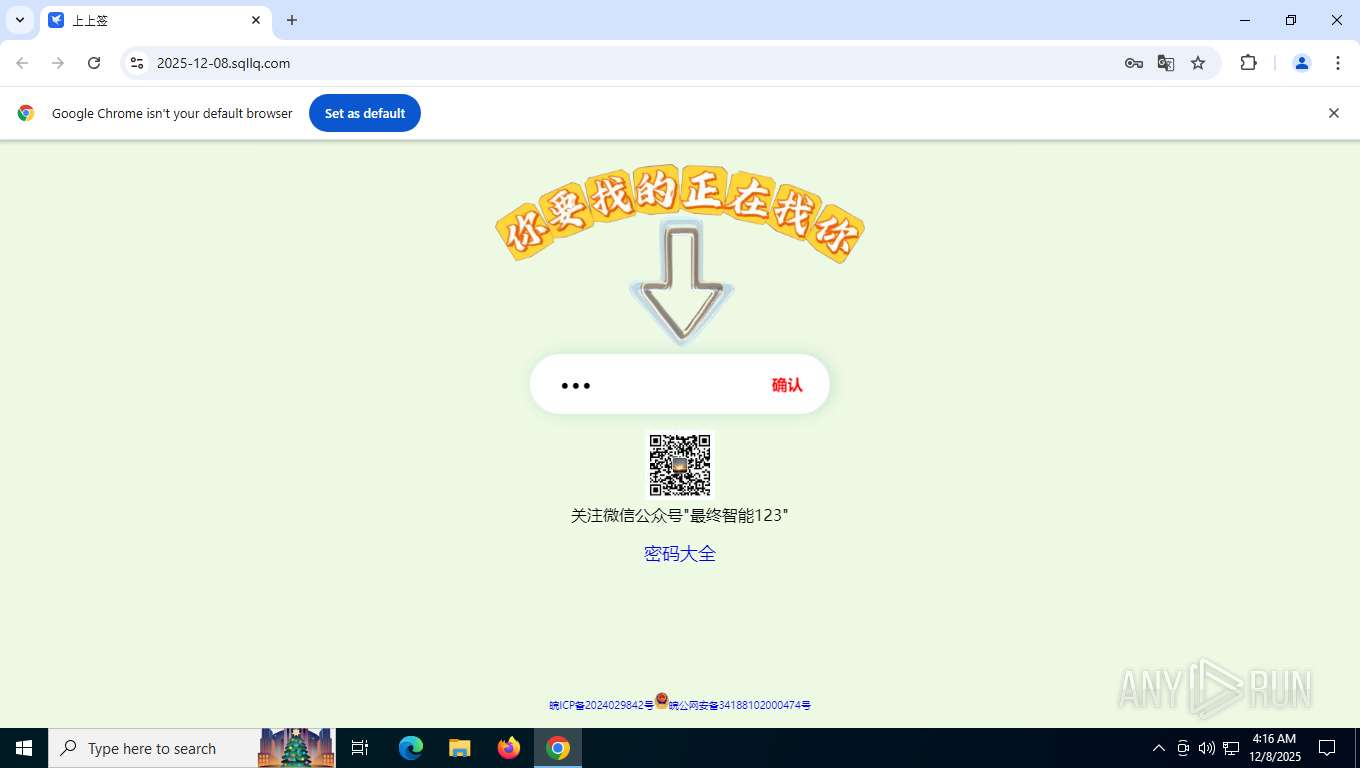
Task: Click the Chrome taskbar icon
Action: (x=558, y=748)
